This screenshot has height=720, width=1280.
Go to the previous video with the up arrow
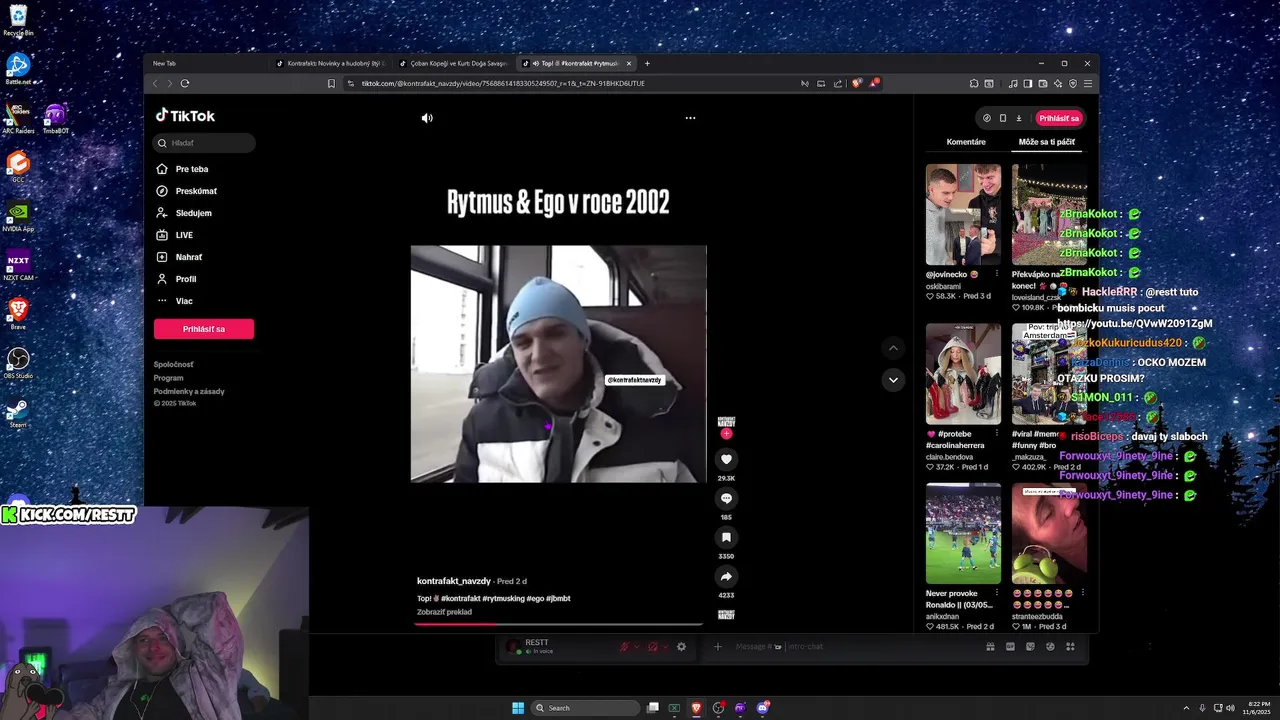tap(893, 348)
